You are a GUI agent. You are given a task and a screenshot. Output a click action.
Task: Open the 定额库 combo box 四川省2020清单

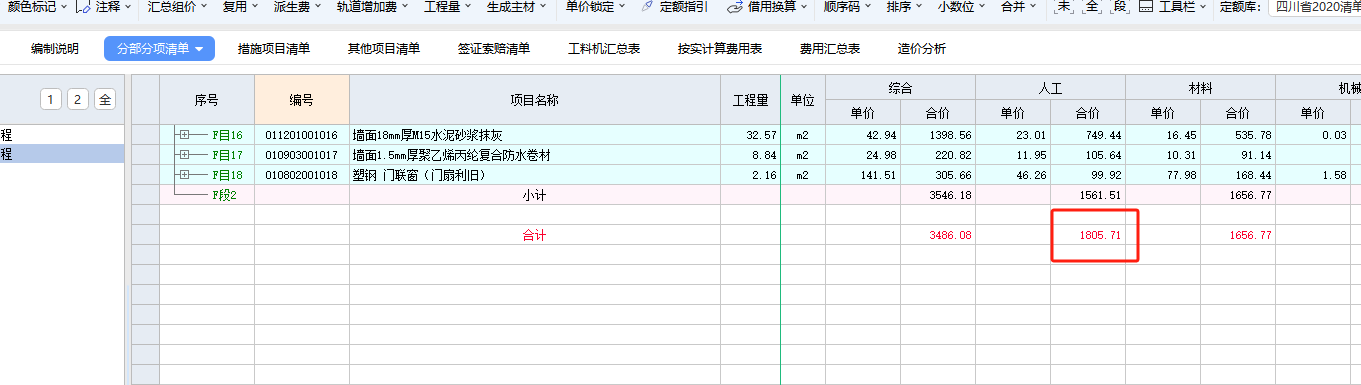(1316, 7)
